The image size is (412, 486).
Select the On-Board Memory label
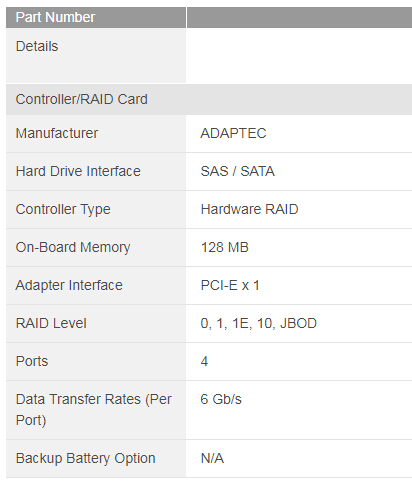73,248
